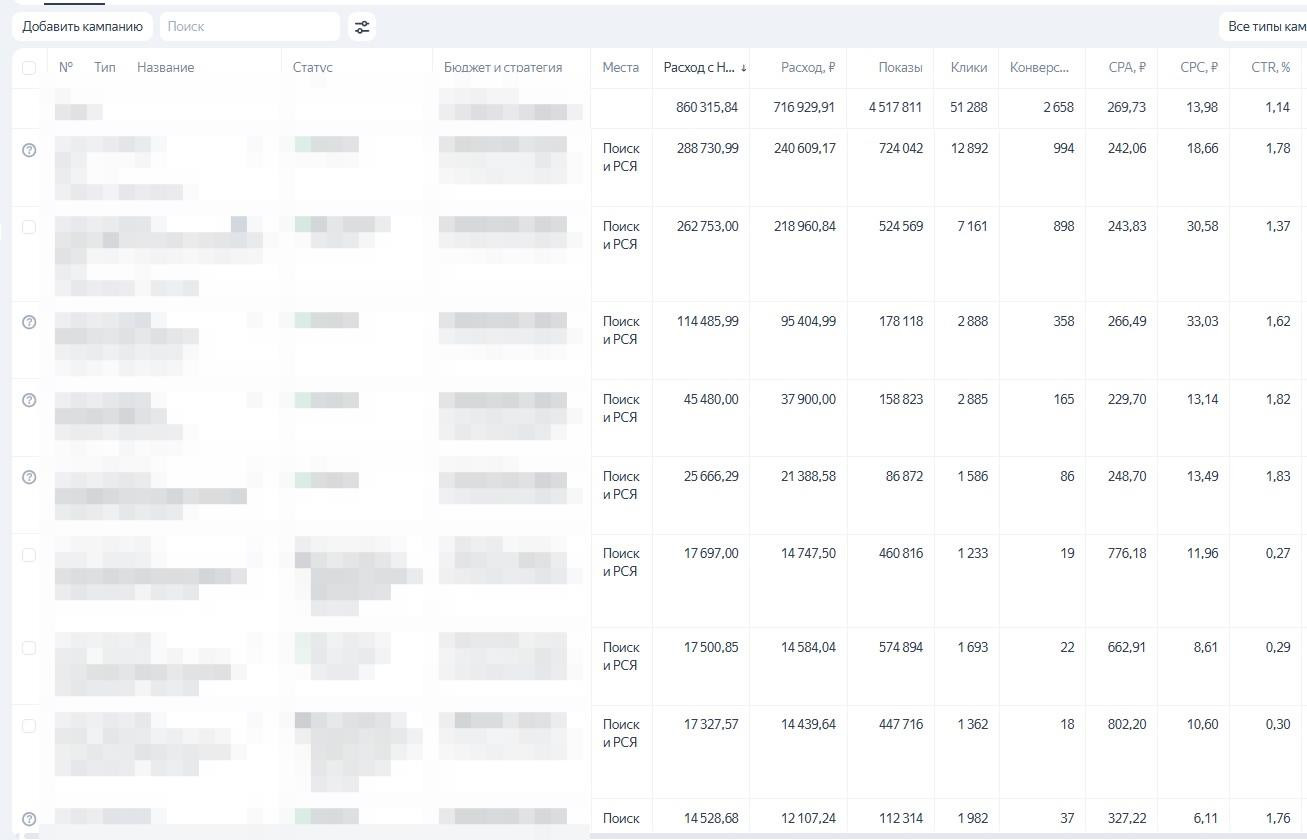This screenshot has height=840, width=1307.
Task: Click the CPA cell 662,91
Action: click(x=1127, y=647)
